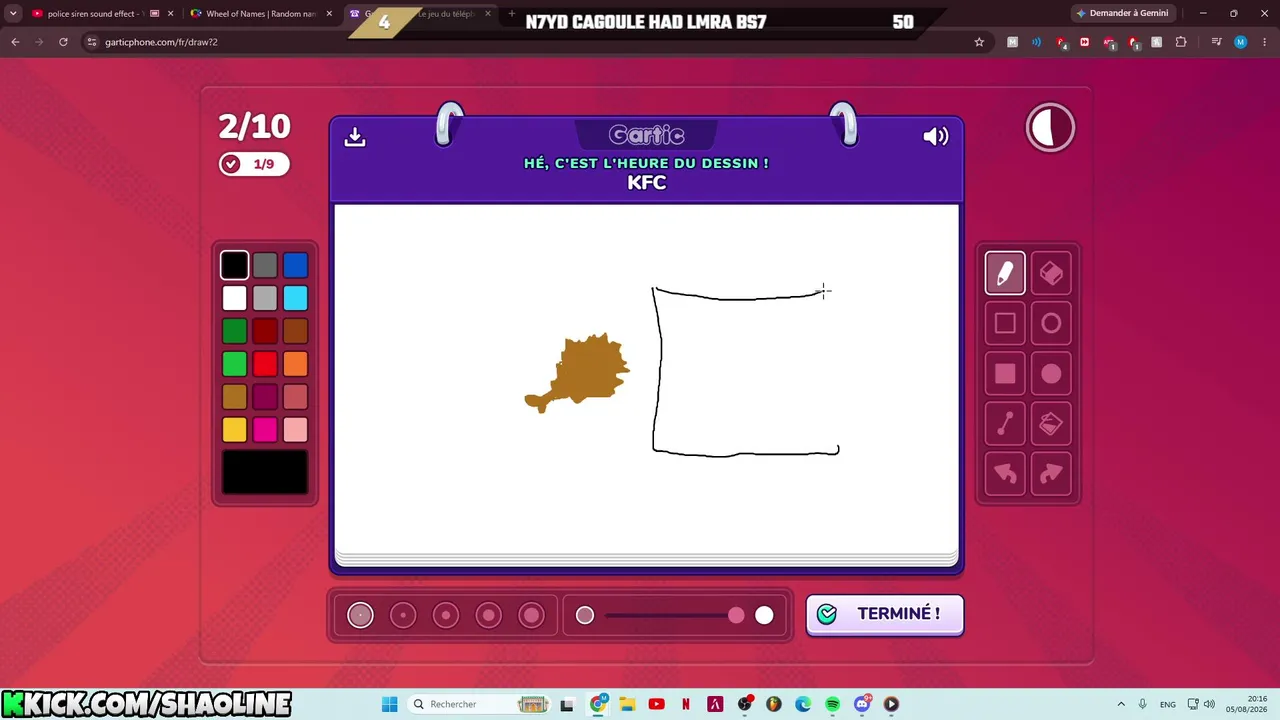This screenshot has width=1280, height=720.
Task: Select the smallest brush size
Action: click(360, 616)
